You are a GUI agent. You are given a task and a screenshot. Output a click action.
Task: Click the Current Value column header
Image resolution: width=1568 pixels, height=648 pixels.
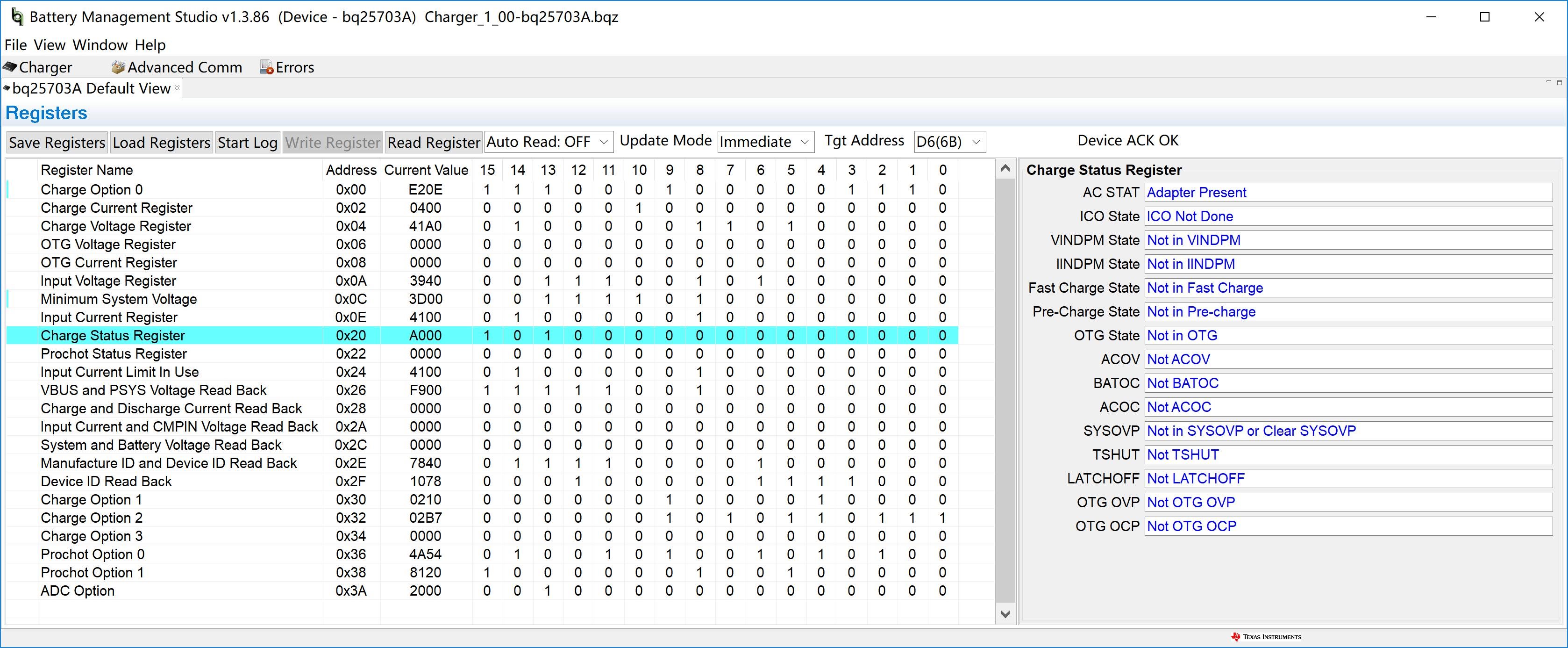(x=426, y=170)
